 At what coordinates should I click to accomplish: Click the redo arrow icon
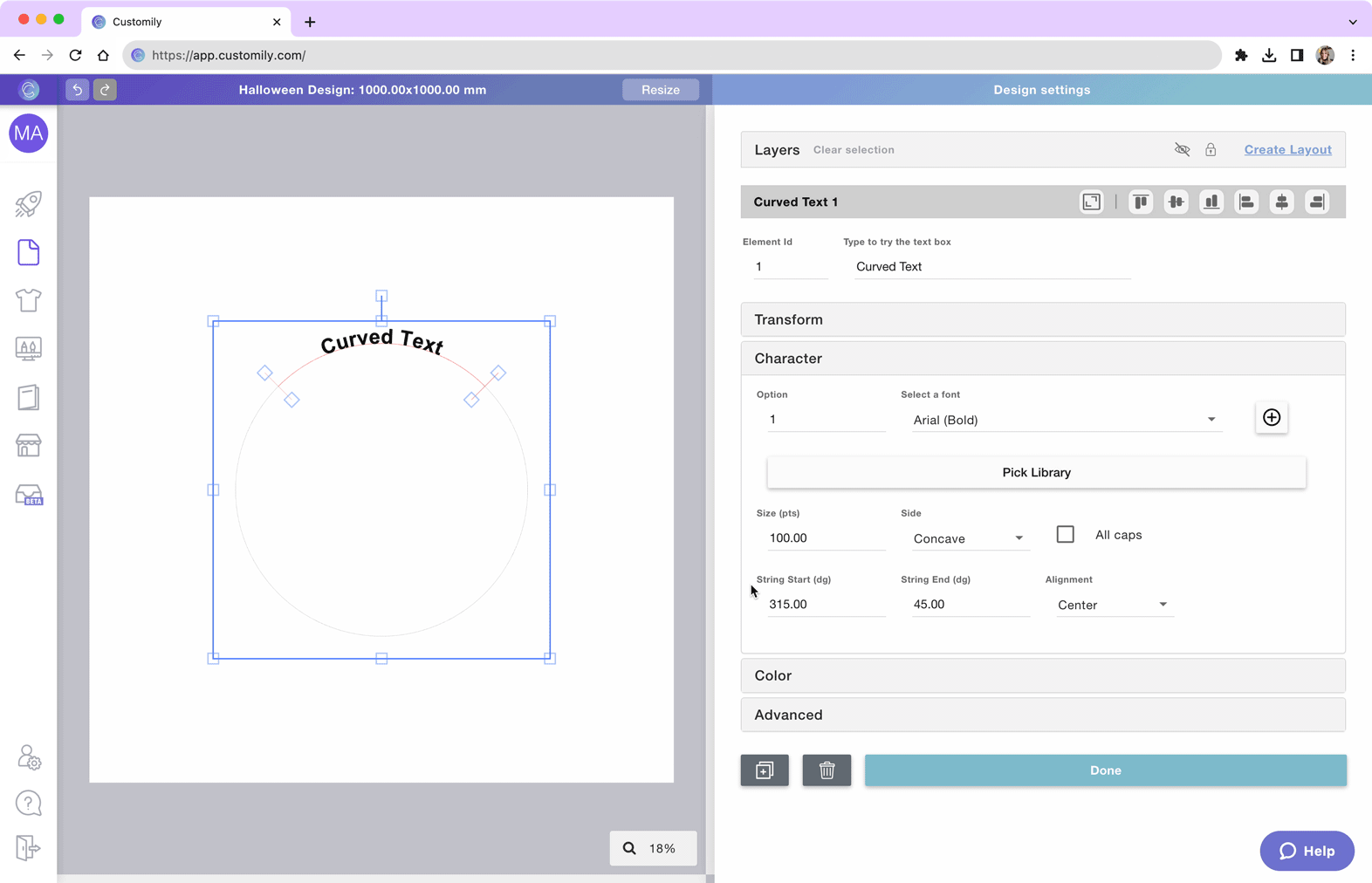pos(105,90)
